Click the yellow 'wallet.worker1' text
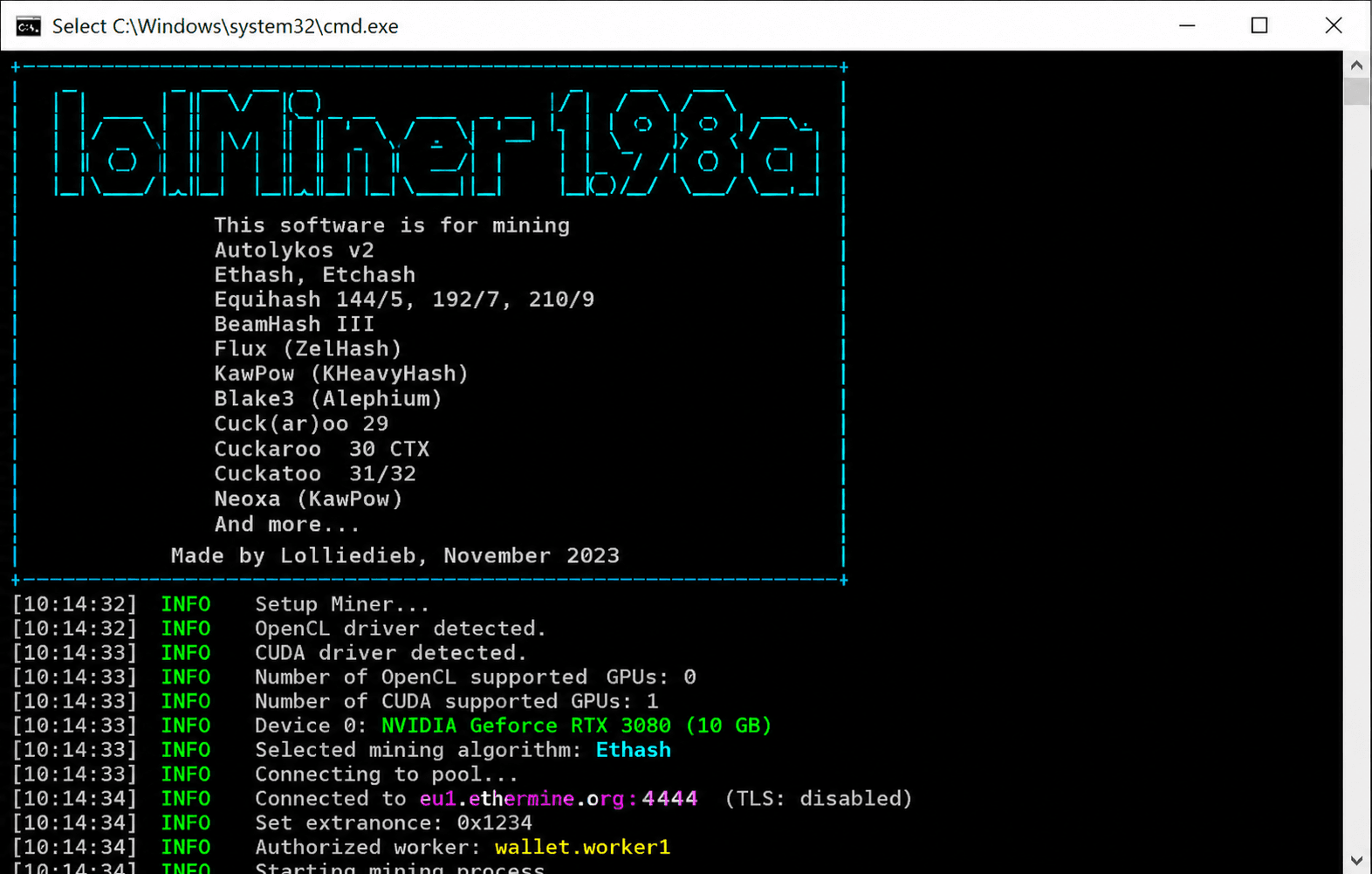The image size is (1372, 874). (x=582, y=847)
